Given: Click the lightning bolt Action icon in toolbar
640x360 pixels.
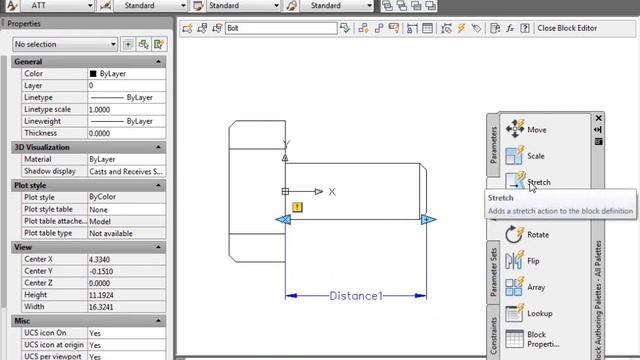Looking at the screenshot, I should coord(461,28).
